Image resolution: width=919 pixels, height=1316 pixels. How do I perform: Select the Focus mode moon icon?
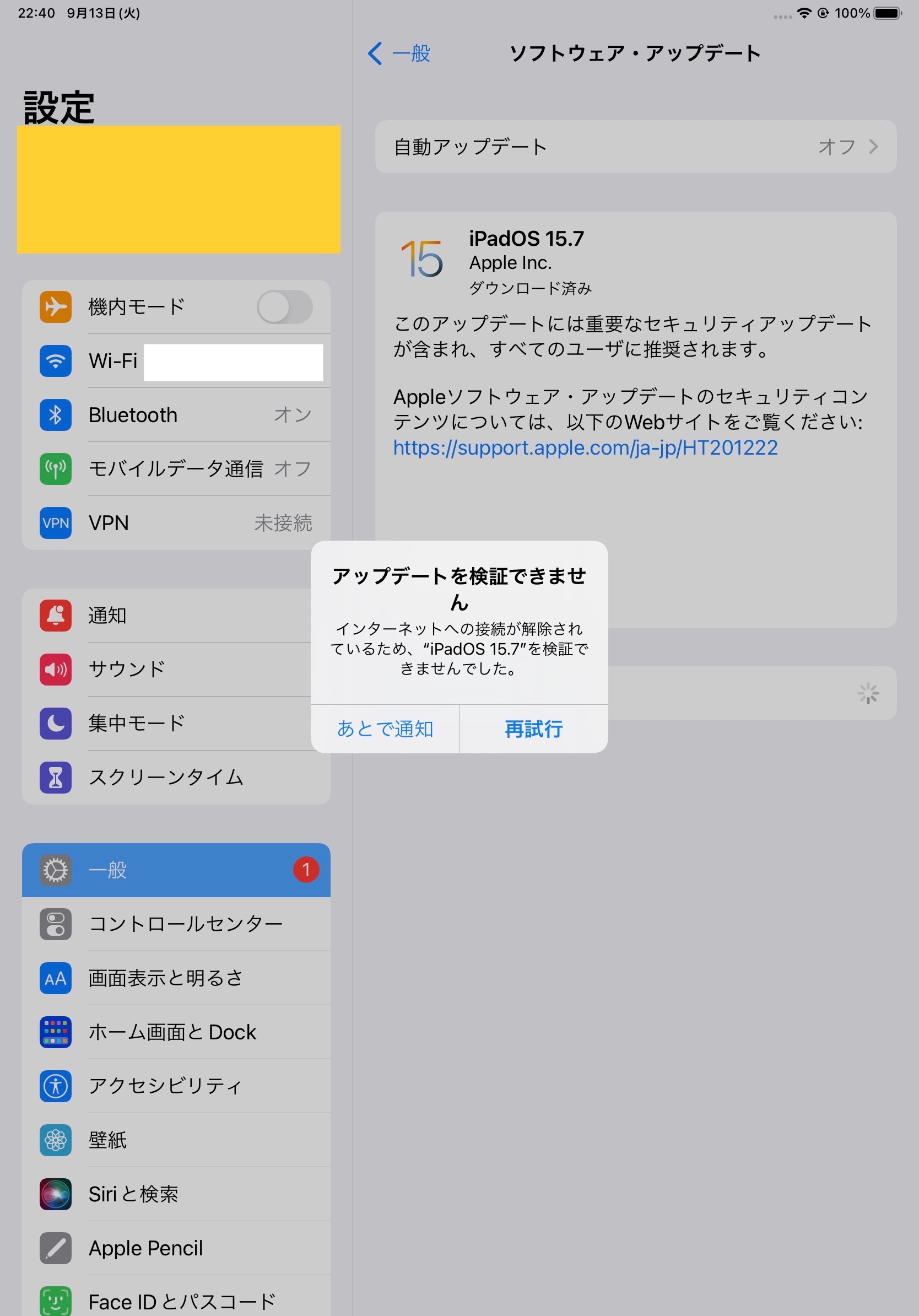tap(56, 724)
